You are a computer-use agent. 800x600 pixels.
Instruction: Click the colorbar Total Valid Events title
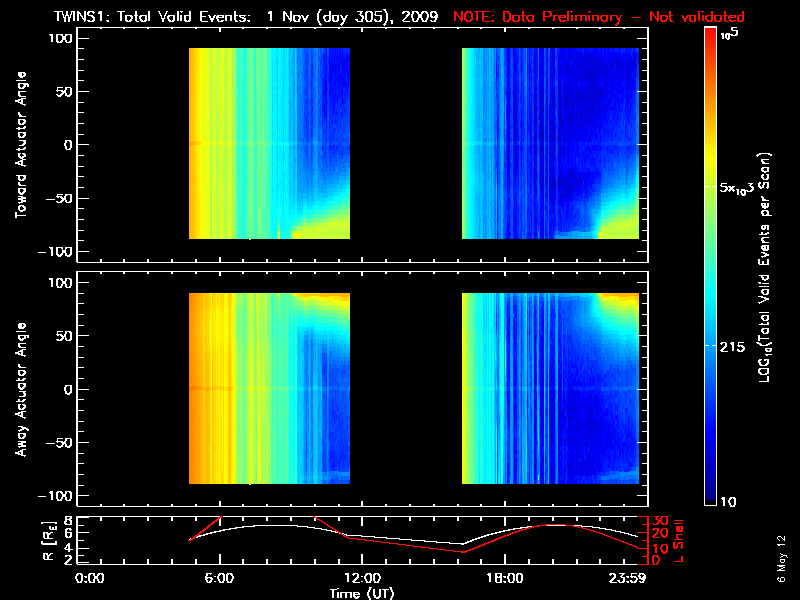764,267
